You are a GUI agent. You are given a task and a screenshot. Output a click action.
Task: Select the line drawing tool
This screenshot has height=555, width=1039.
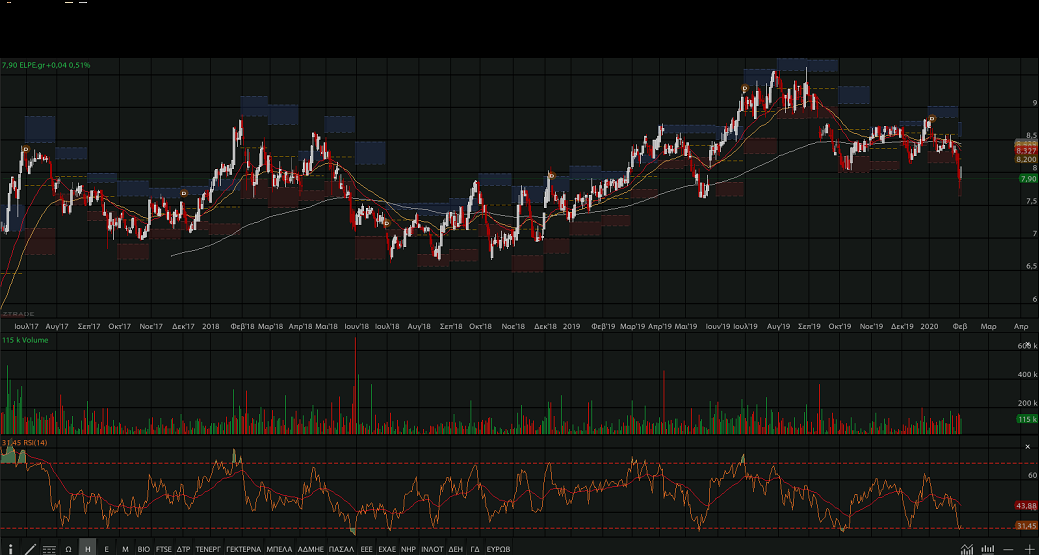[x=29, y=549]
